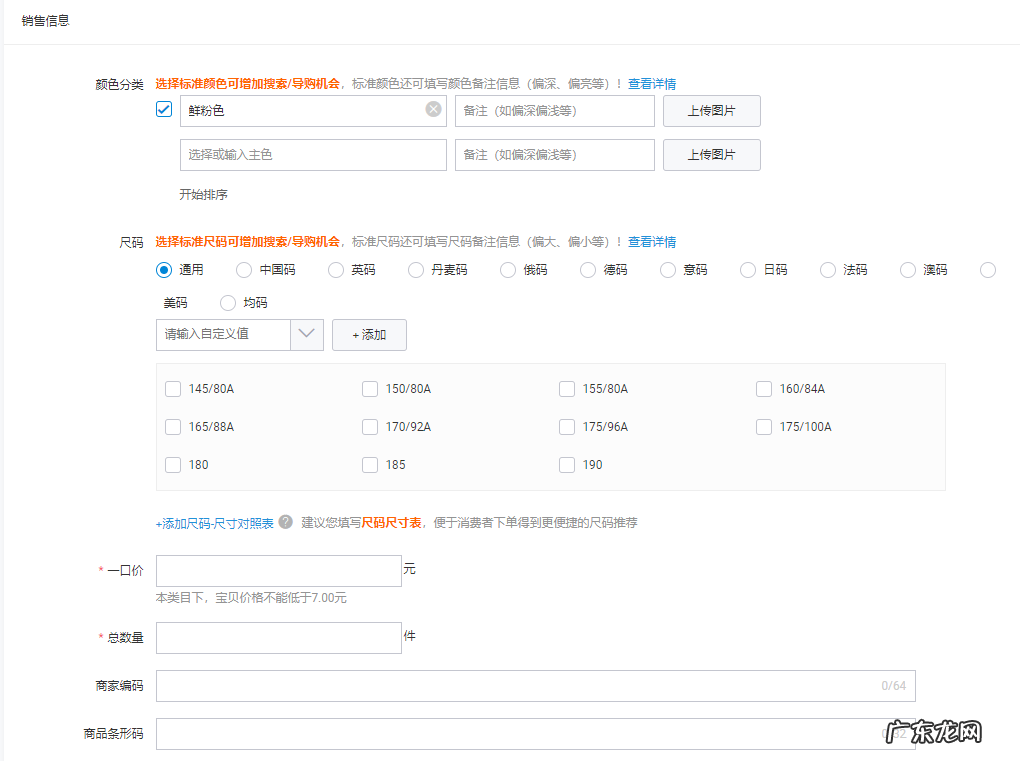The width and height of the screenshot is (1020, 761).
Task: Click 上传图片 on the second color row
Action: [711, 155]
